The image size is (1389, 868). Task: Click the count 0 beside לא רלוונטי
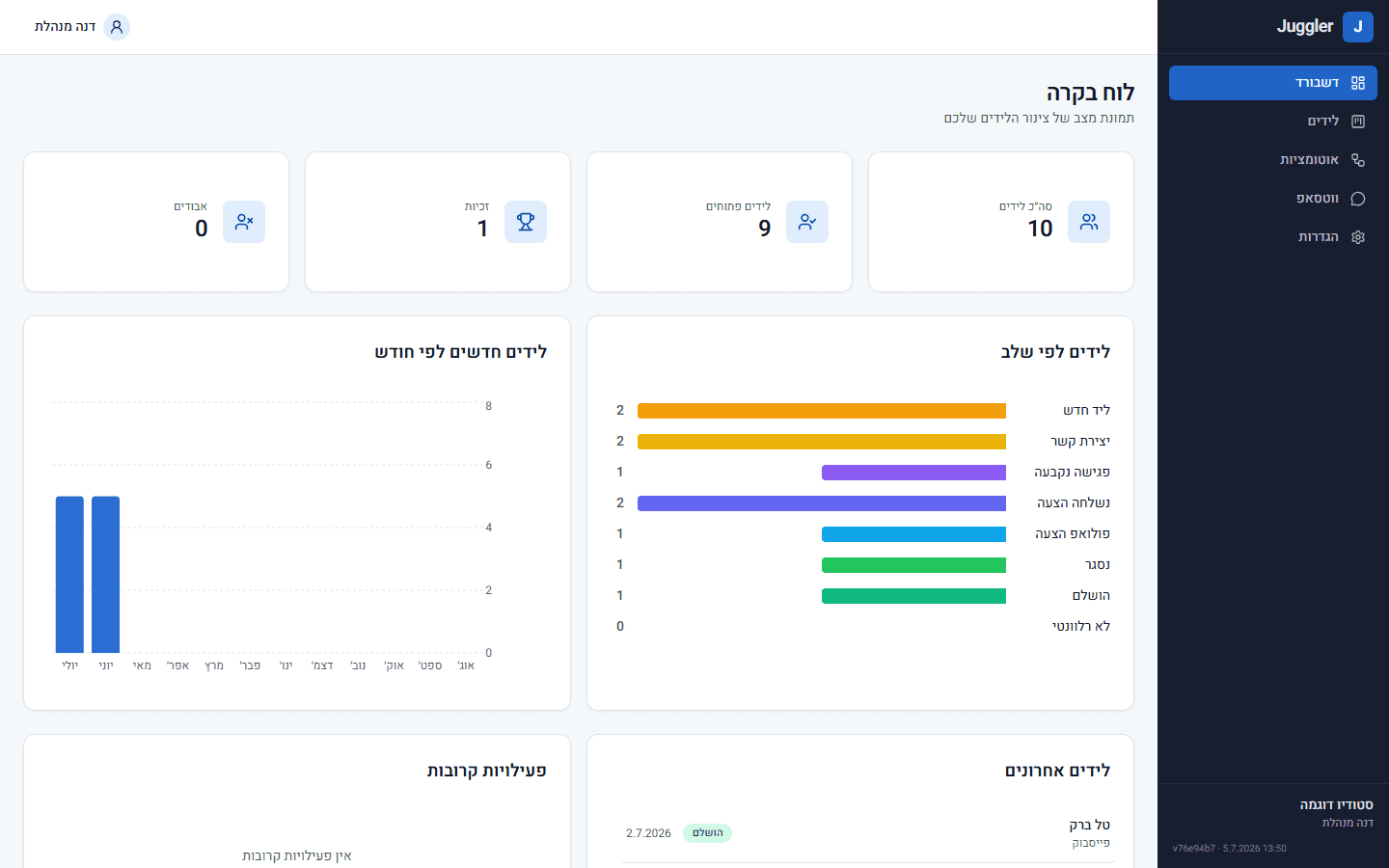click(620, 627)
